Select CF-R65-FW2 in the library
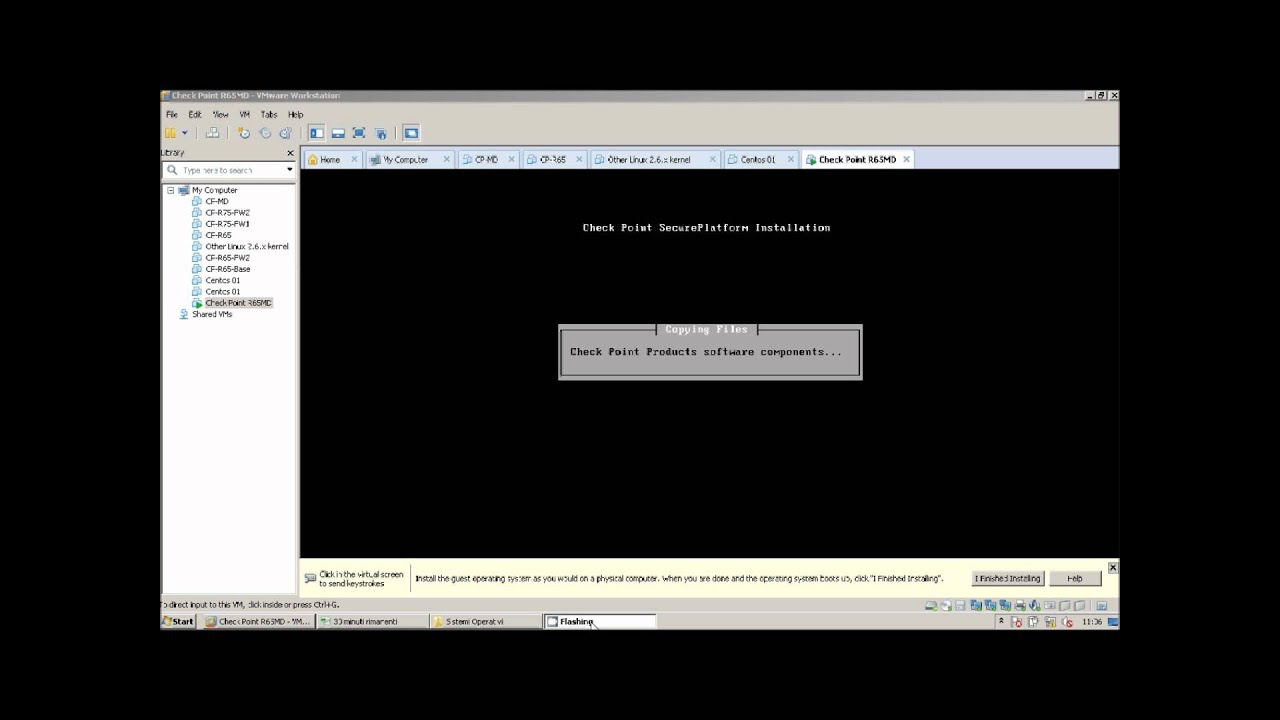 click(x=227, y=258)
